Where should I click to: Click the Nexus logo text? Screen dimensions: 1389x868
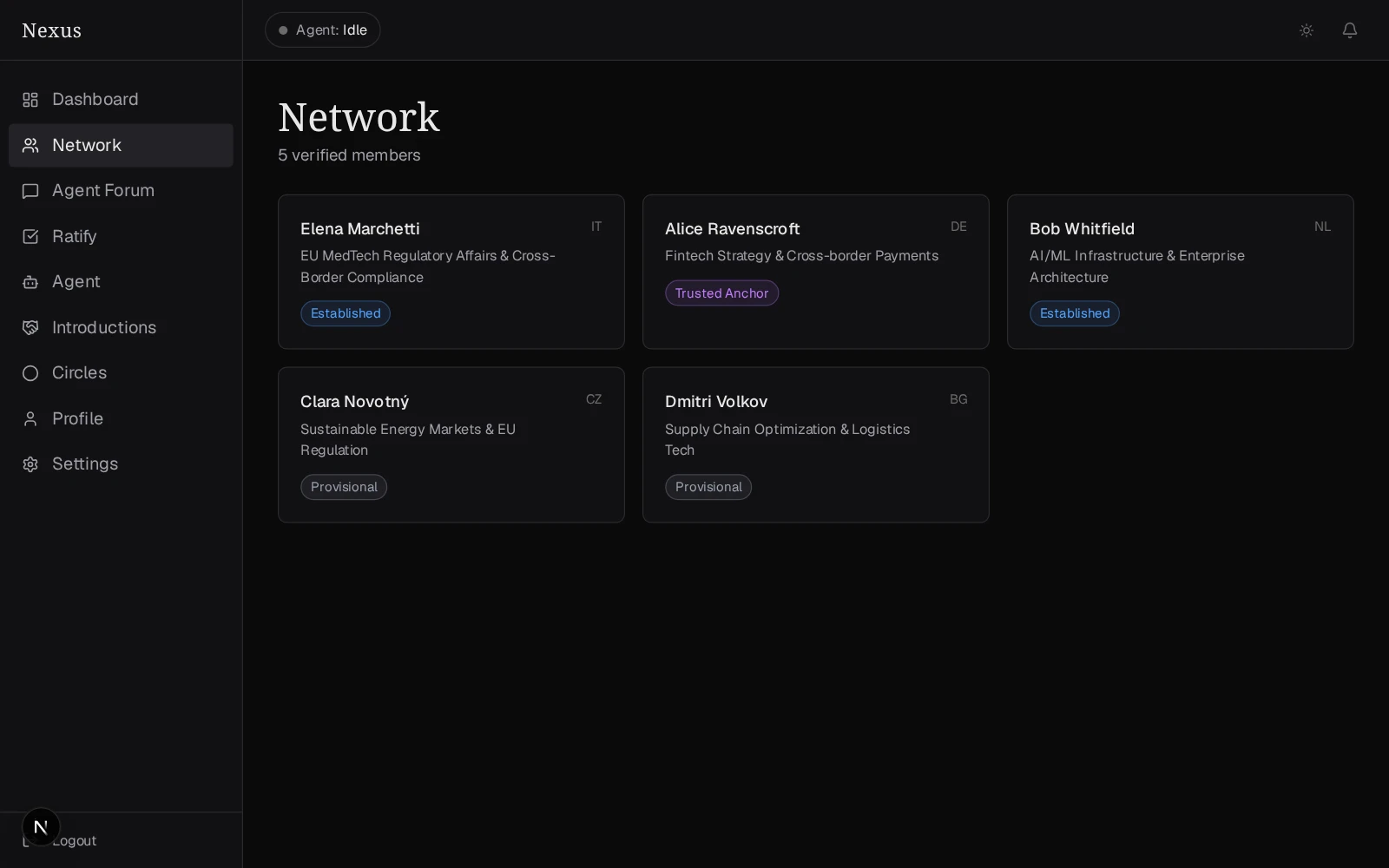click(x=51, y=30)
